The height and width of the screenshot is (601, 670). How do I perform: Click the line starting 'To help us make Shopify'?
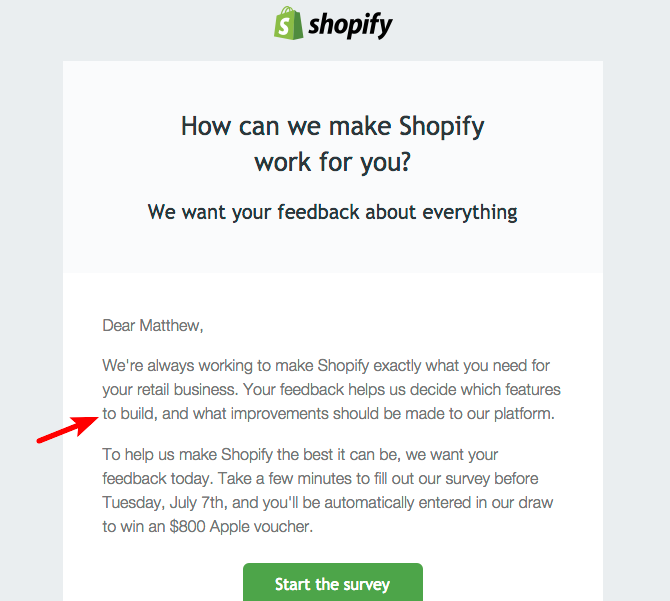(x=300, y=455)
